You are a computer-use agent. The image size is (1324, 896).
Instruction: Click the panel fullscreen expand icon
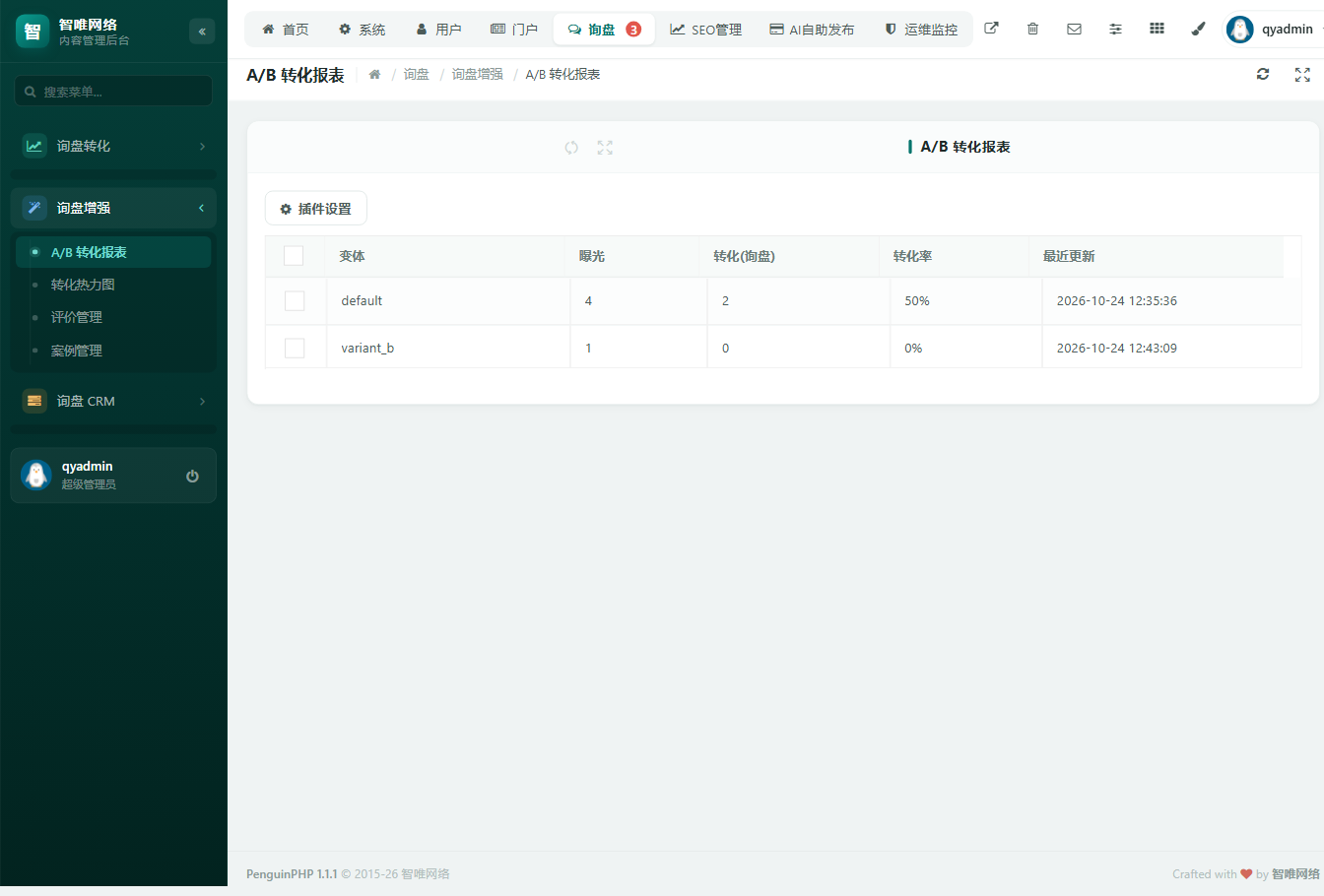coord(605,147)
